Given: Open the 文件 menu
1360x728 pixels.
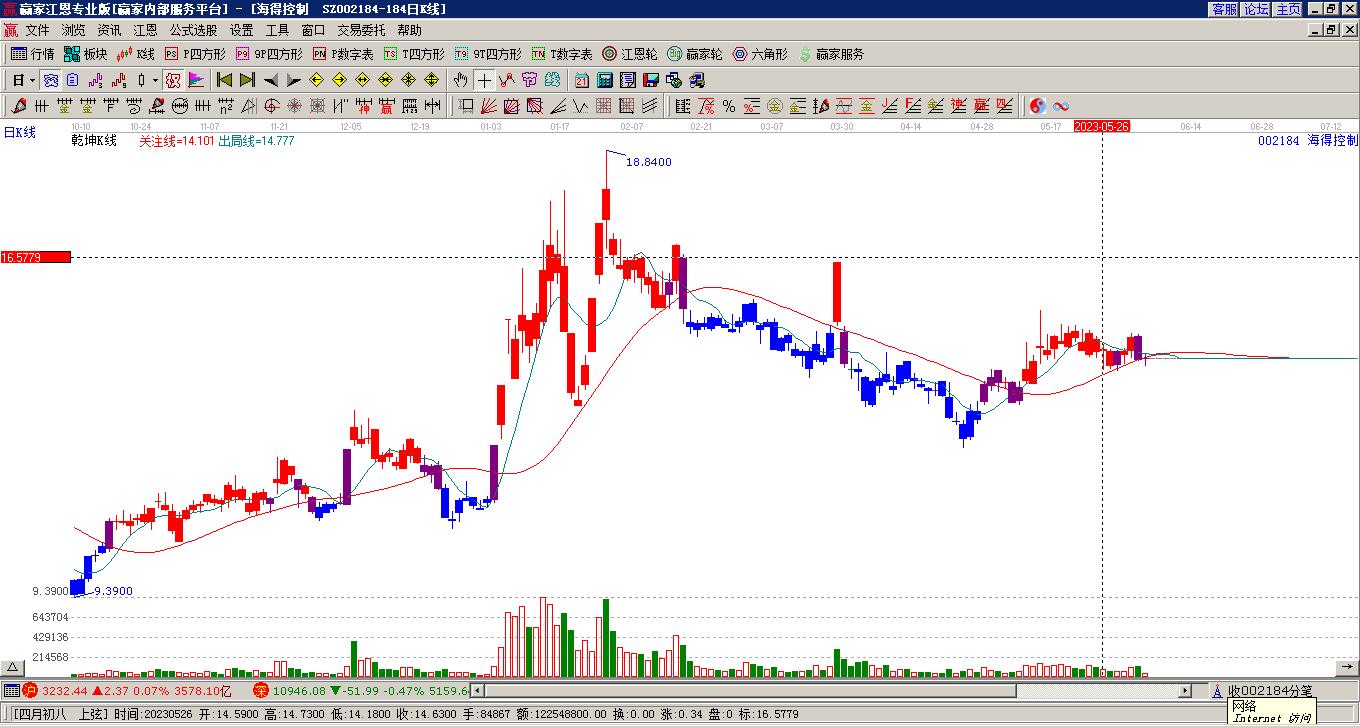Looking at the screenshot, I should click(37, 31).
